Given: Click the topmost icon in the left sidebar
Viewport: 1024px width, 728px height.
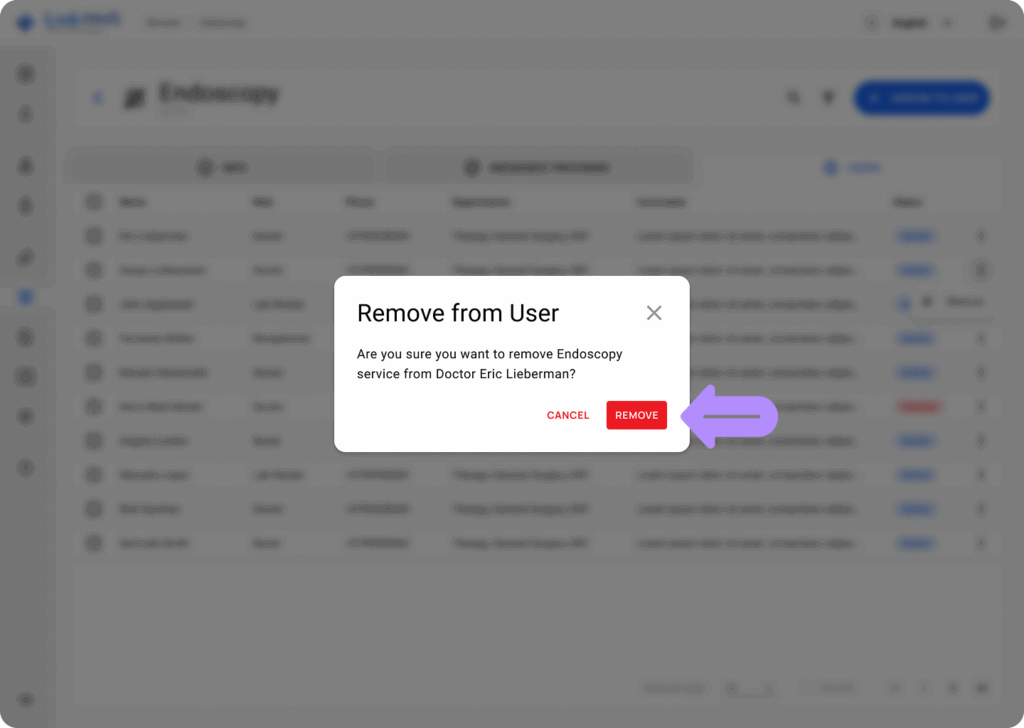Looking at the screenshot, I should [26, 73].
